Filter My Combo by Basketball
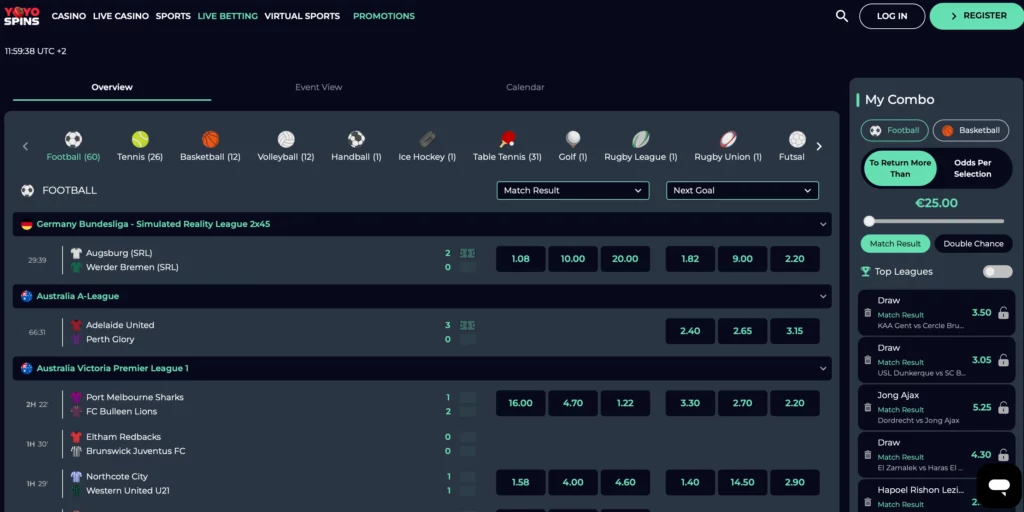The height and width of the screenshot is (512, 1024). pyautogui.click(x=970, y=131)
